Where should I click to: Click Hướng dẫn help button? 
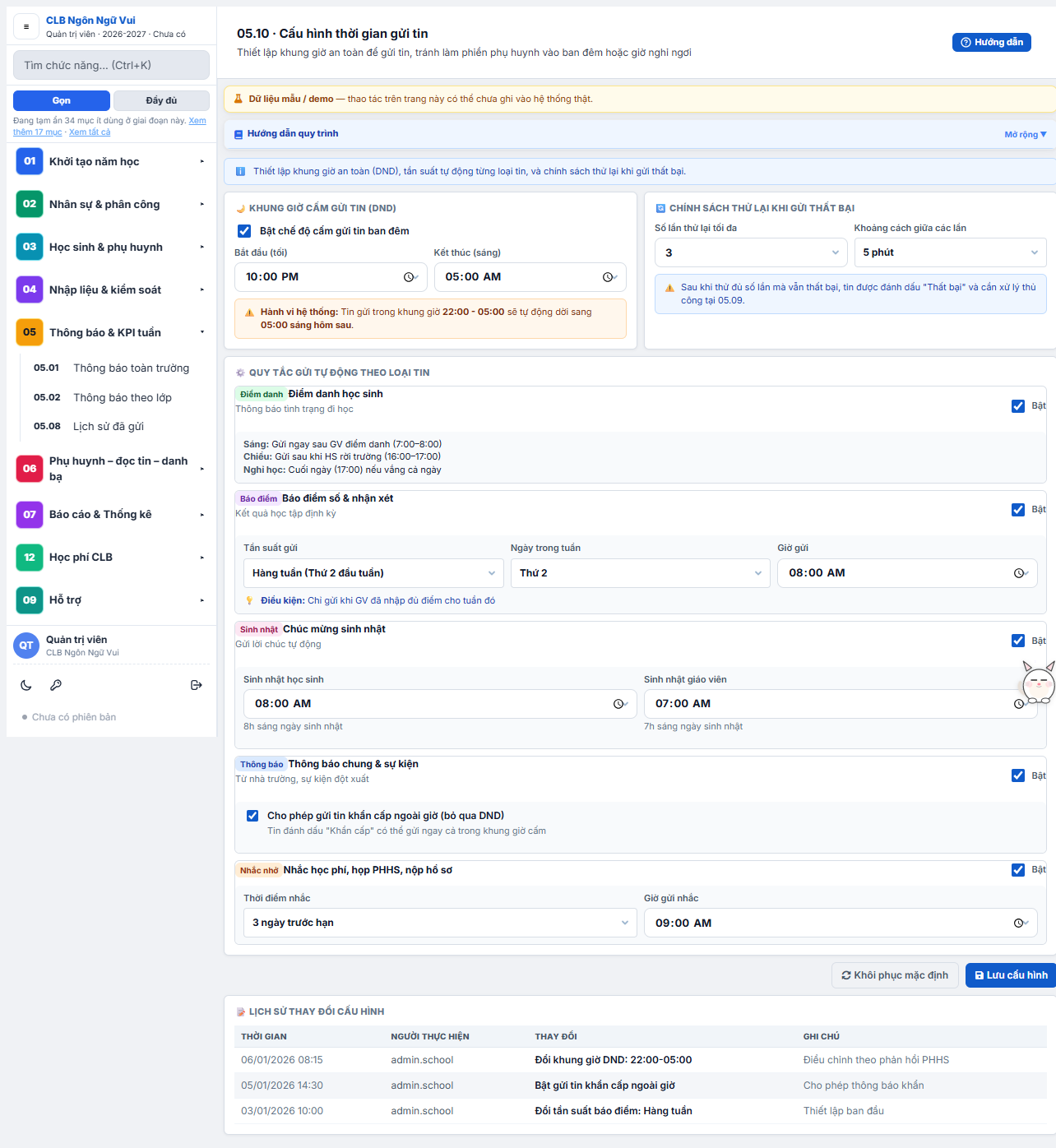992,42
